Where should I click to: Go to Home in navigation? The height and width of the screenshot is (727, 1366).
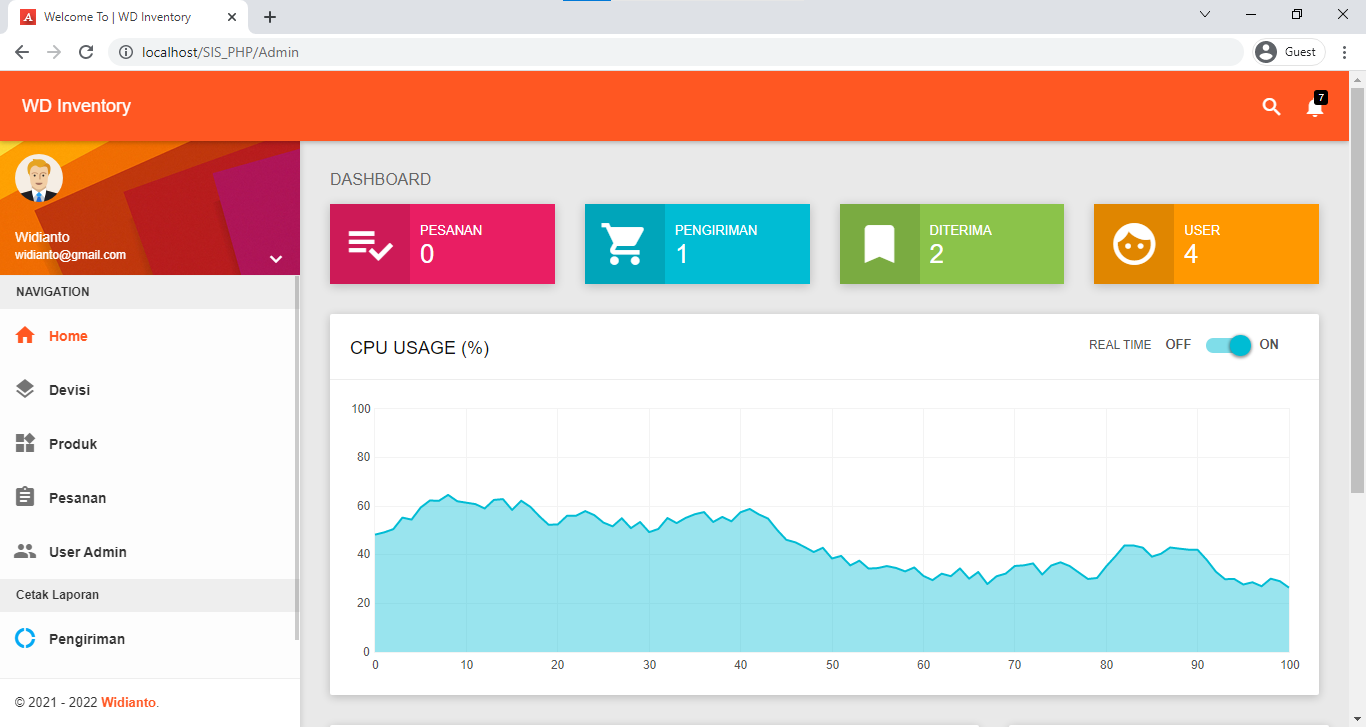tap(148, 336)
